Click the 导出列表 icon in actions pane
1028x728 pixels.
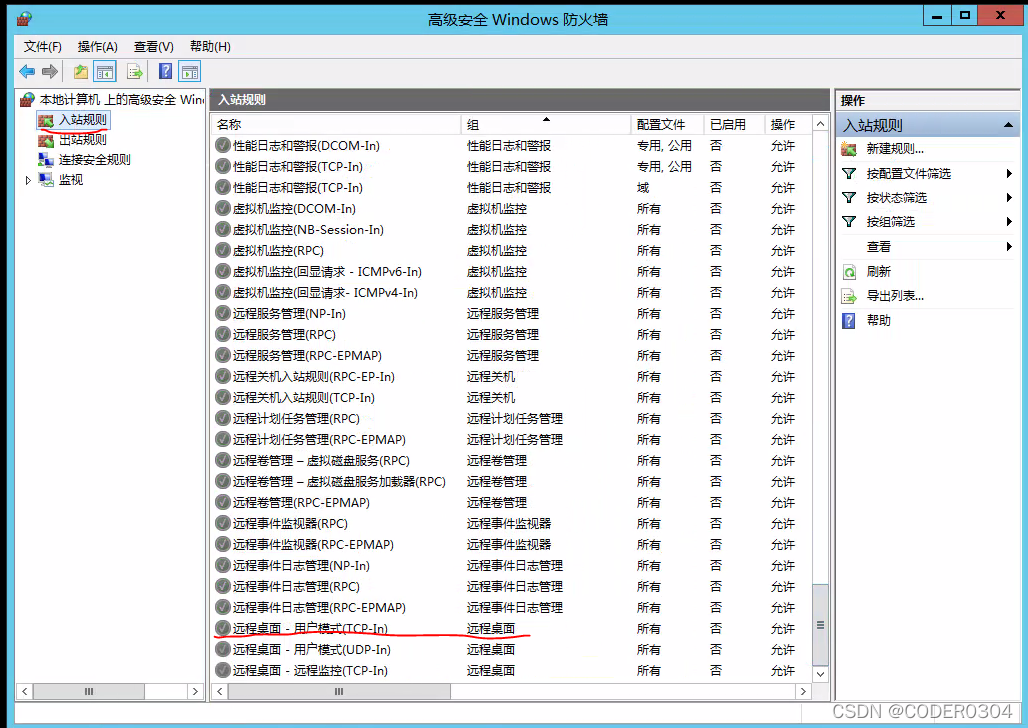[x=849, y=296]
